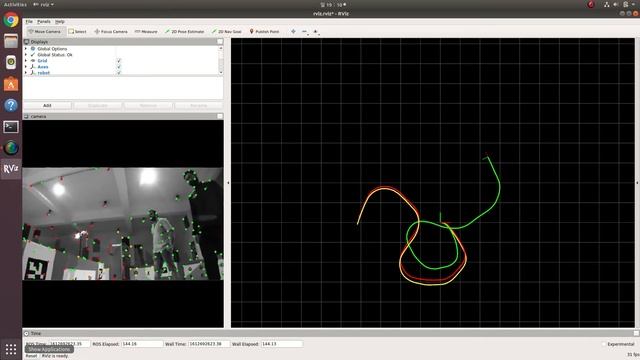
Task: Open Ubuntu Software from the dock
Action: click(11, 84)
